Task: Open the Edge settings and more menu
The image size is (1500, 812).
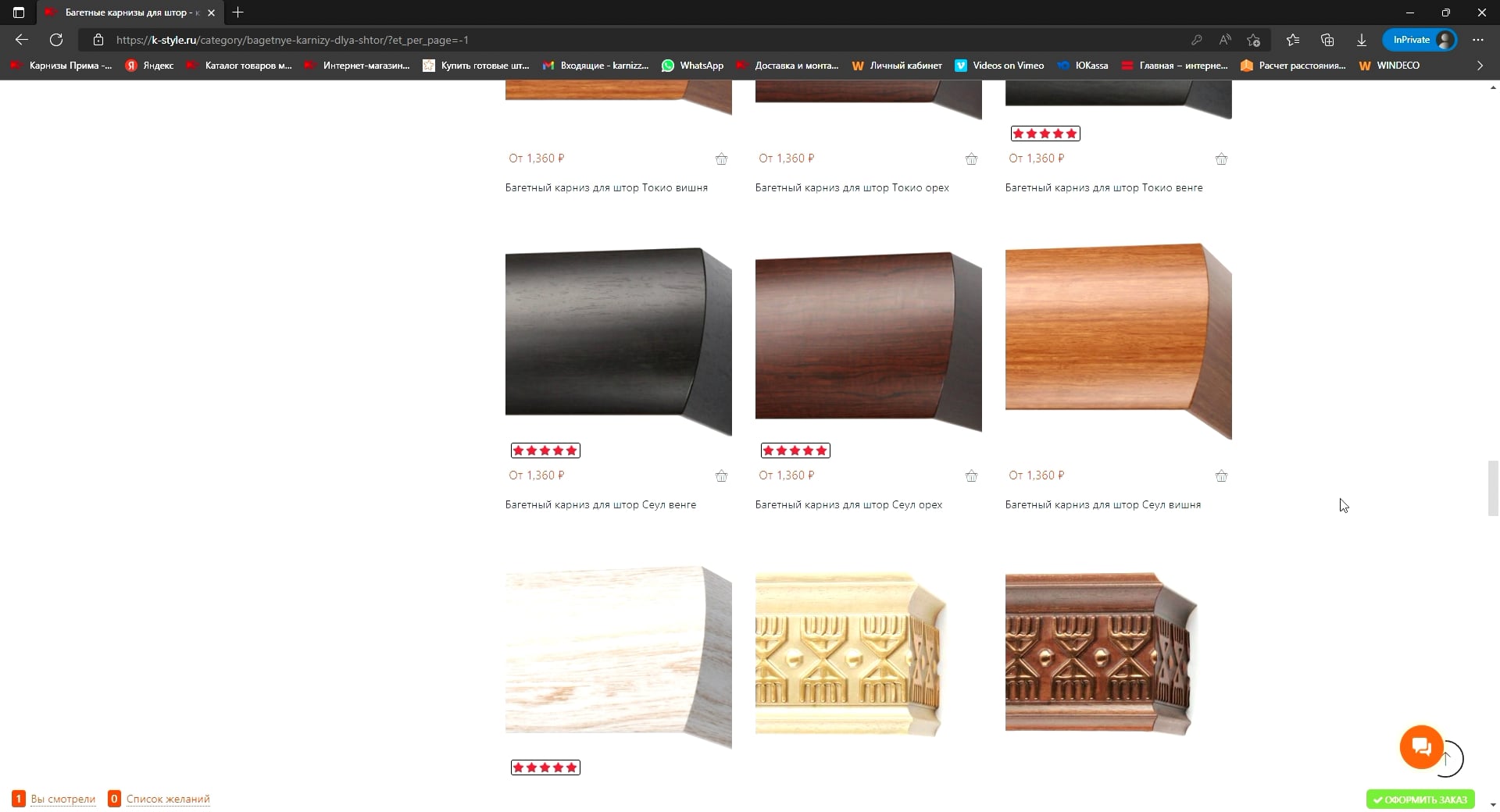Action: pyautogui.click(x=1478, y=40)
